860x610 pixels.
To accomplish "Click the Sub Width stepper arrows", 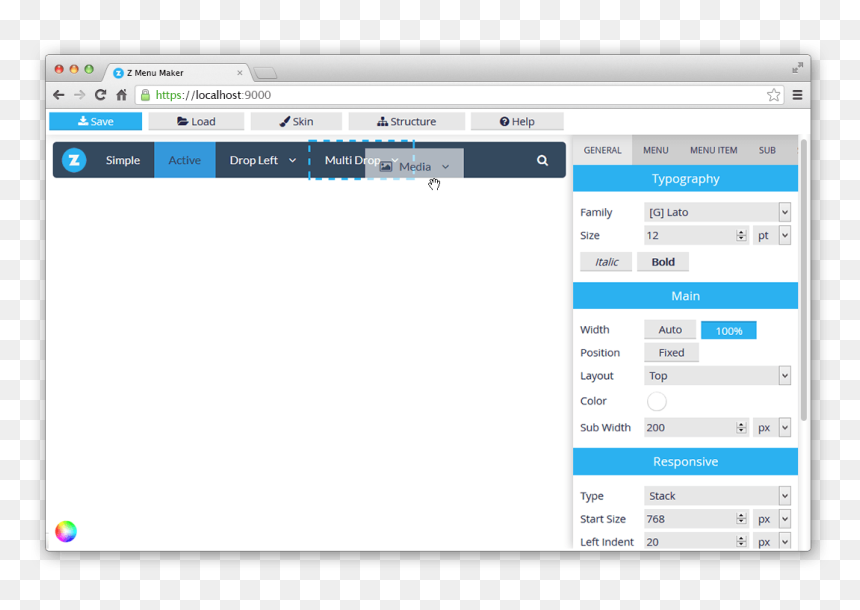I will (x=742, y=427).
